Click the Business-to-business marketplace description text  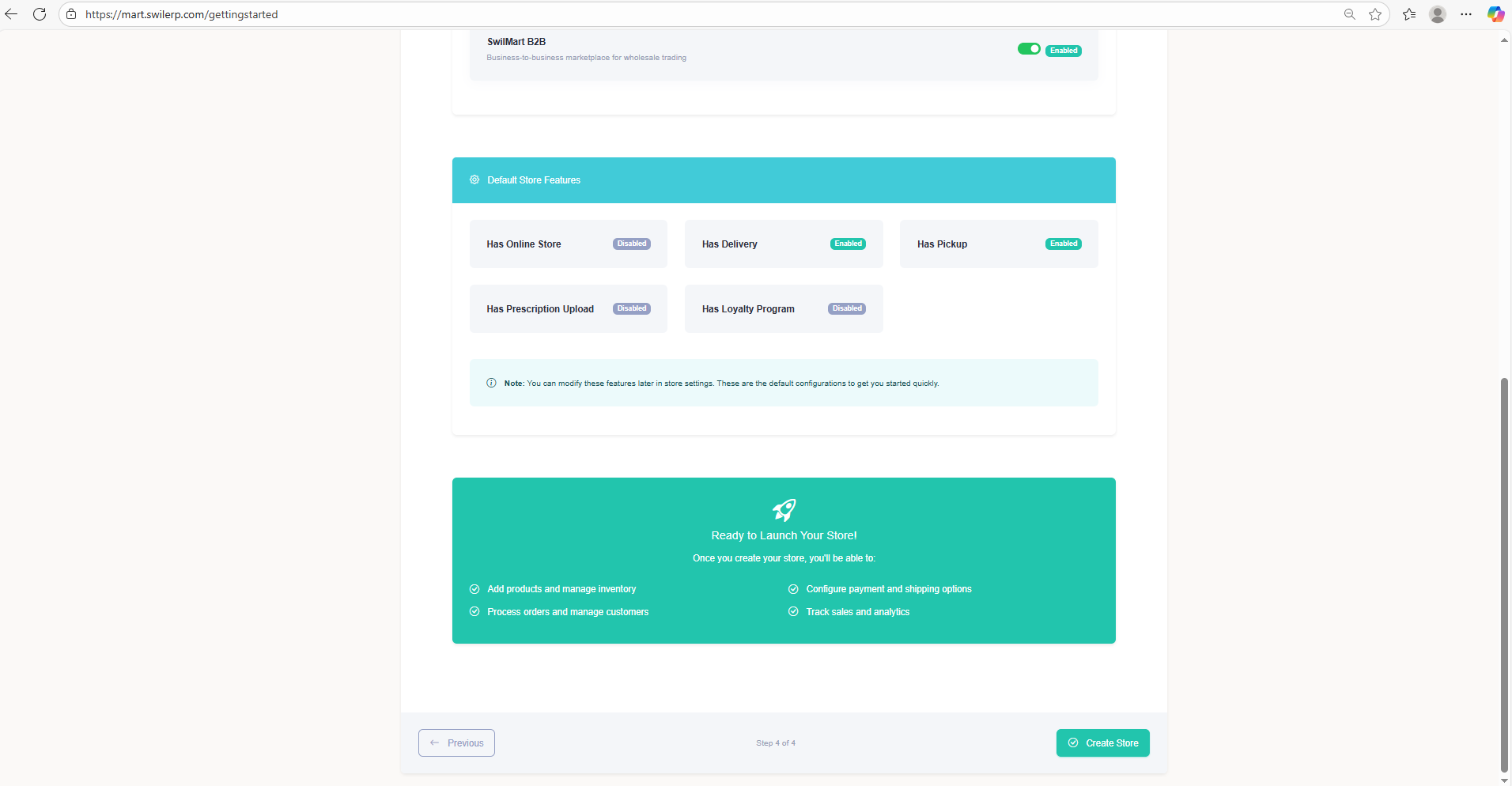click(x=586, y=58)
